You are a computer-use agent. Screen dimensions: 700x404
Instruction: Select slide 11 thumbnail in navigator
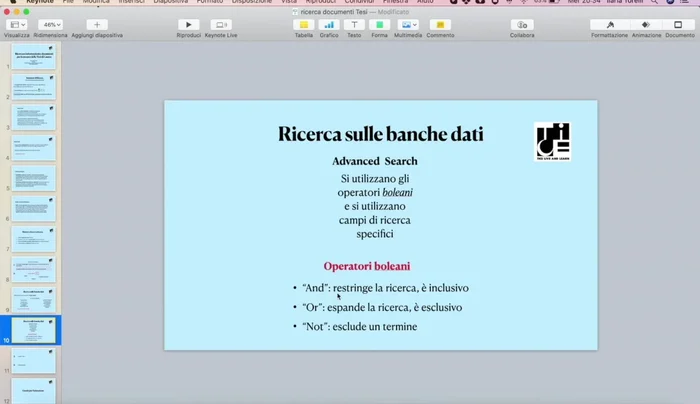[33, 361]
